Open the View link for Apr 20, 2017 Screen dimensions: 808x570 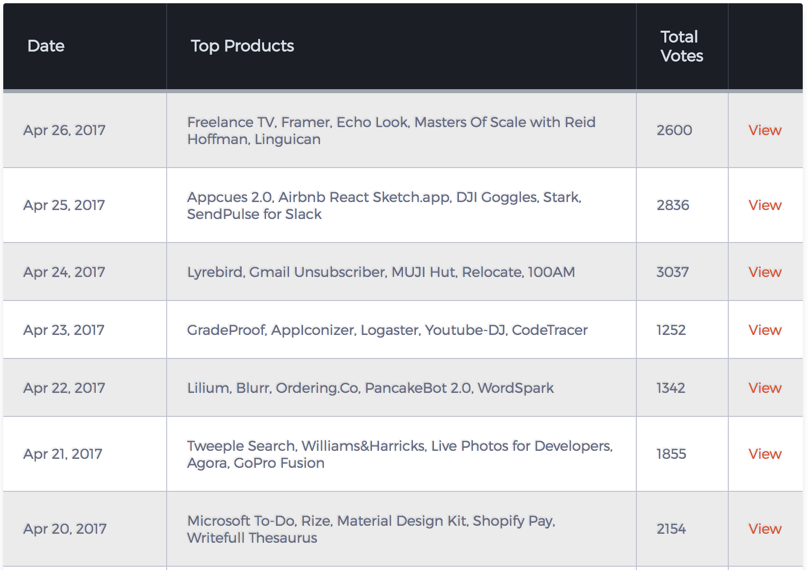point(765,529)
